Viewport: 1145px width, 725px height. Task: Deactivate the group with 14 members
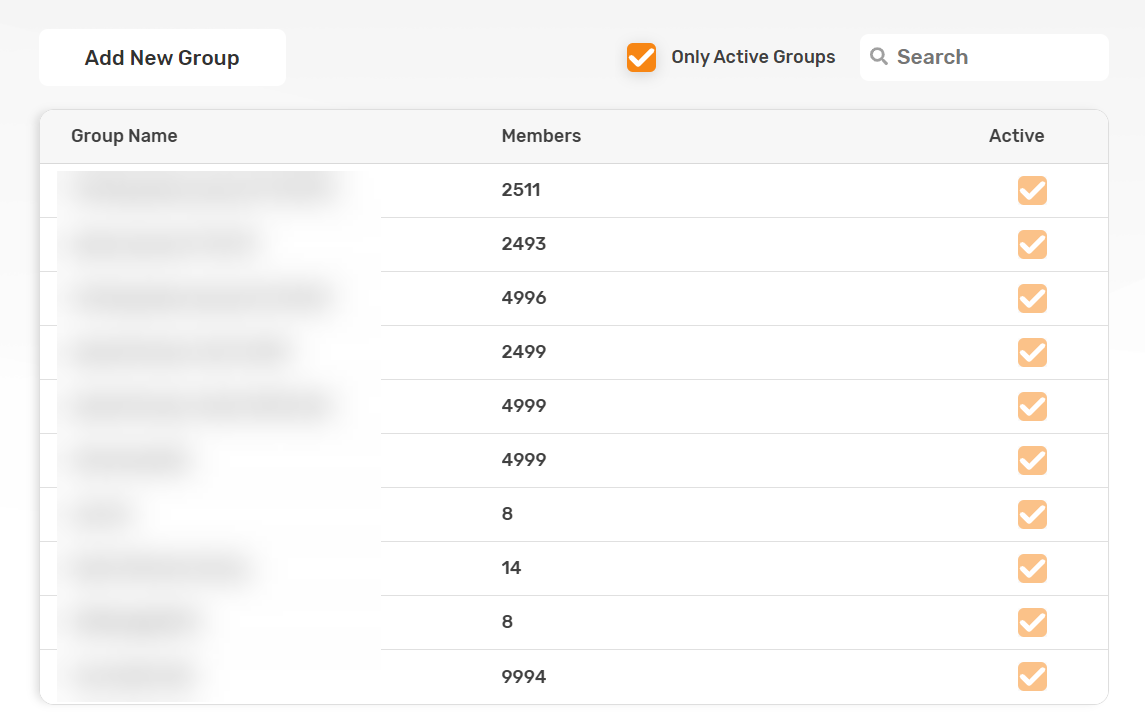tap(1032, 568)
